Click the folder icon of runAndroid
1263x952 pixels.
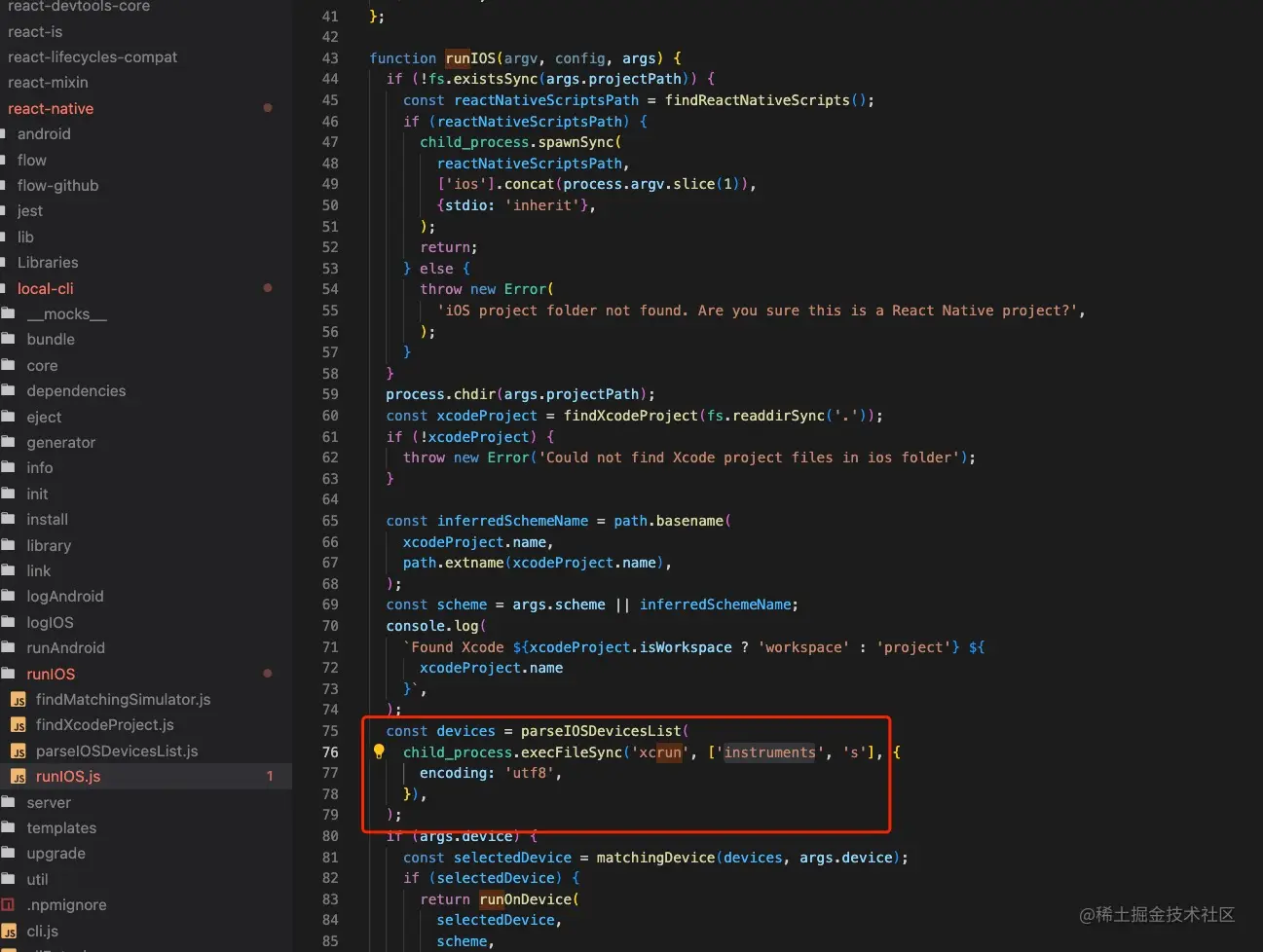(8, 647)
